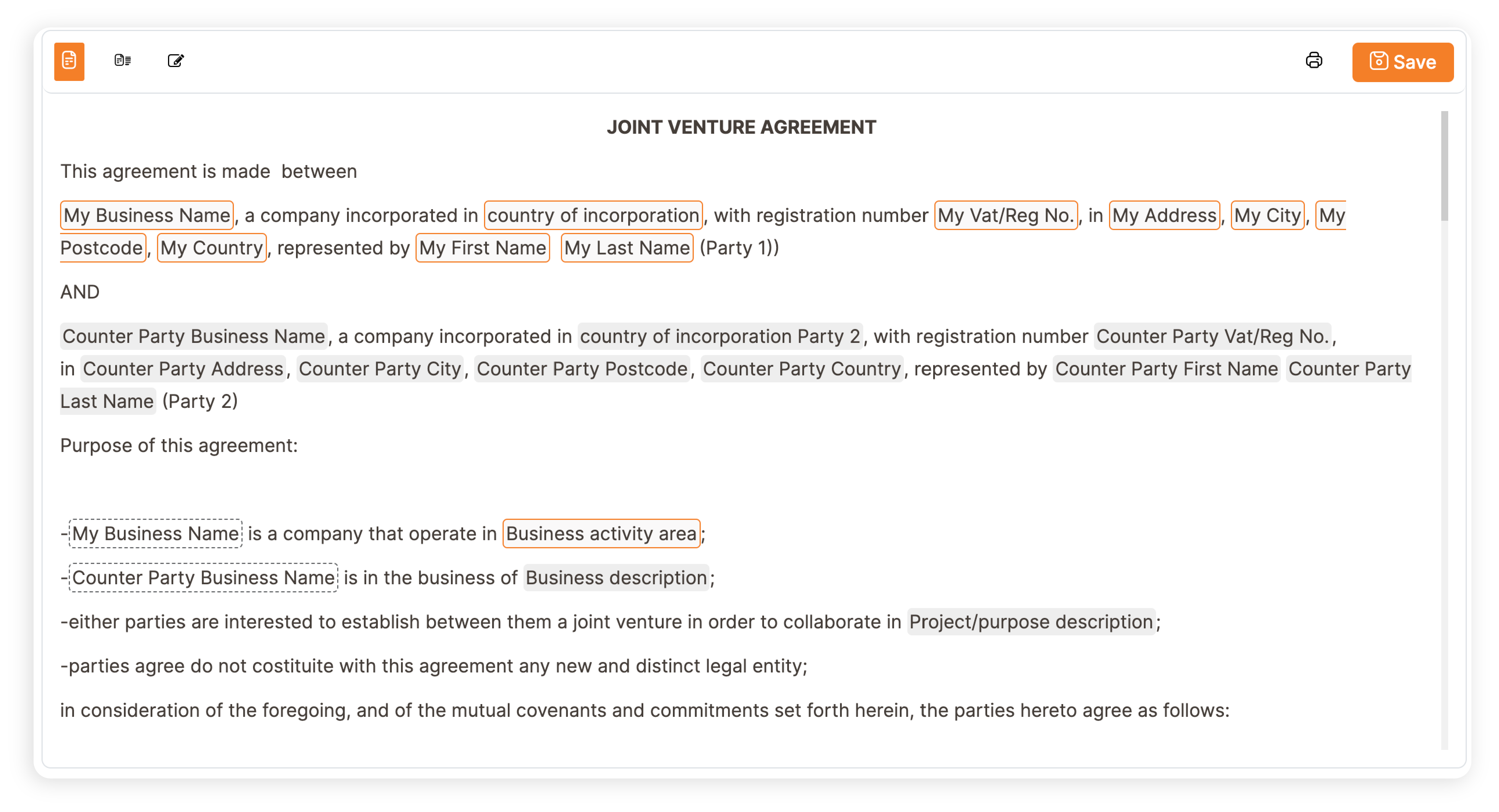Click the print icon

coord(1313,61)
